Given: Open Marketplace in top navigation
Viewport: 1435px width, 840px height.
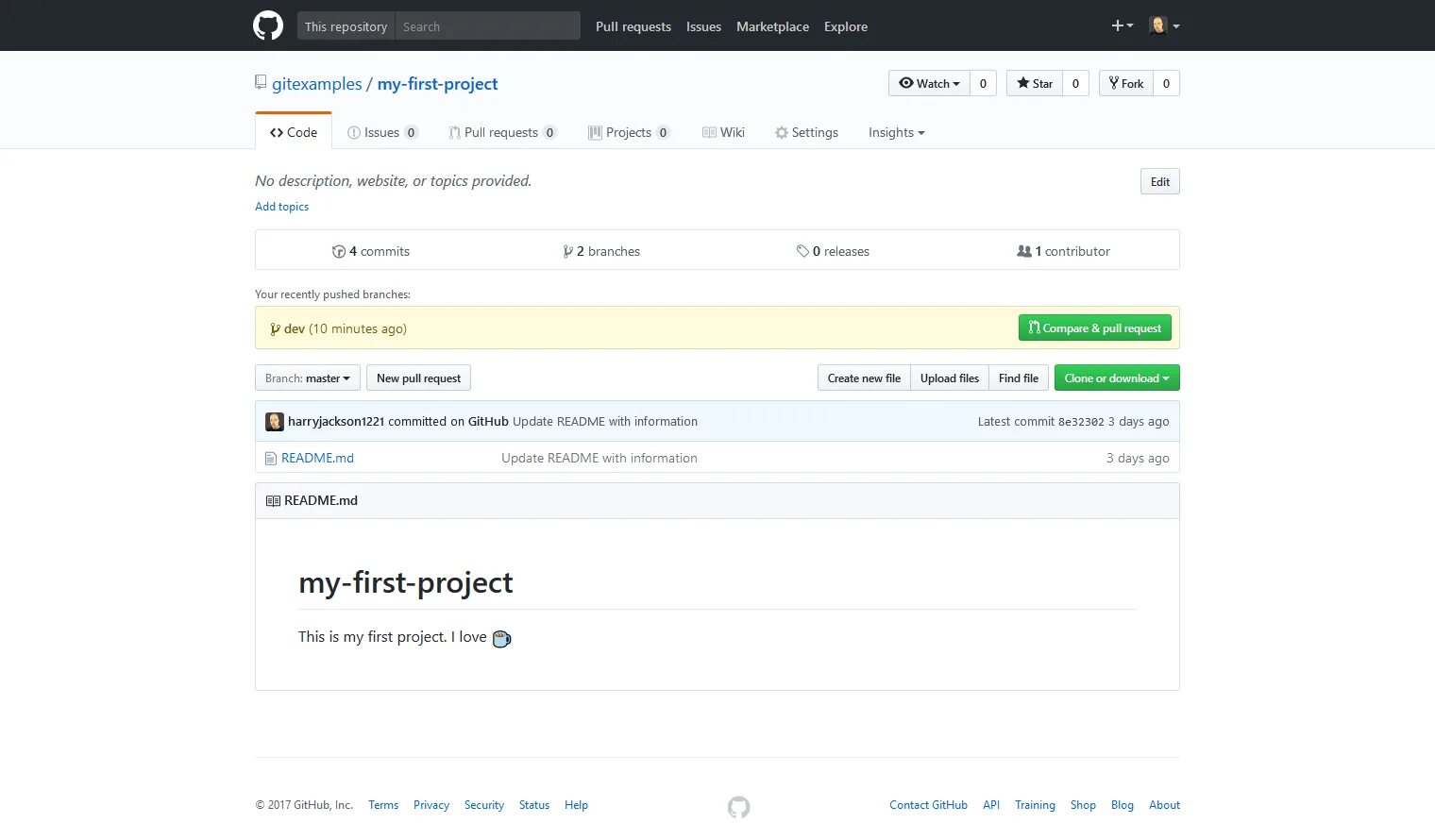Looking at the screenshot, I should coord(772,26).
